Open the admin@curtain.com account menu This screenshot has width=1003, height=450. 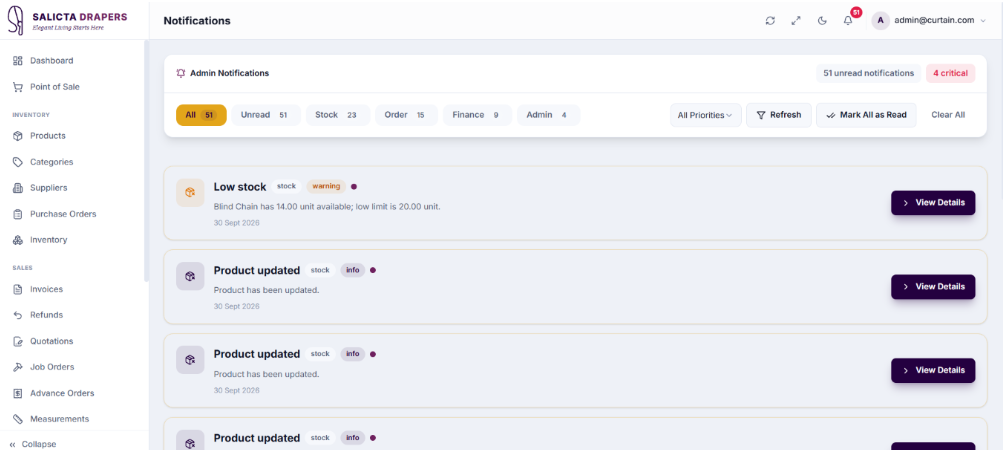[x=929, y=20]
